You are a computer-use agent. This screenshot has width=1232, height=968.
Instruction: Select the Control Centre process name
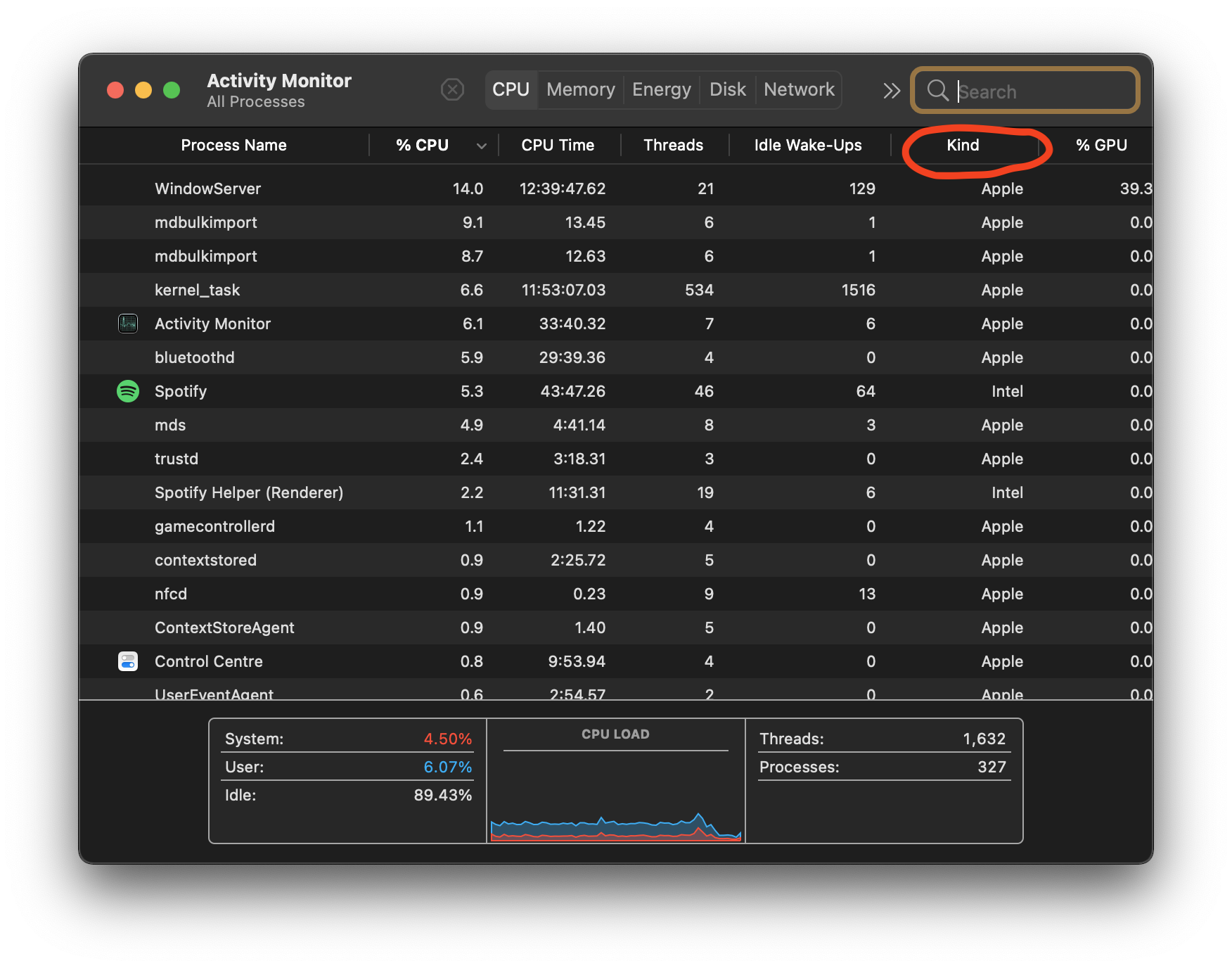(209, 661)
